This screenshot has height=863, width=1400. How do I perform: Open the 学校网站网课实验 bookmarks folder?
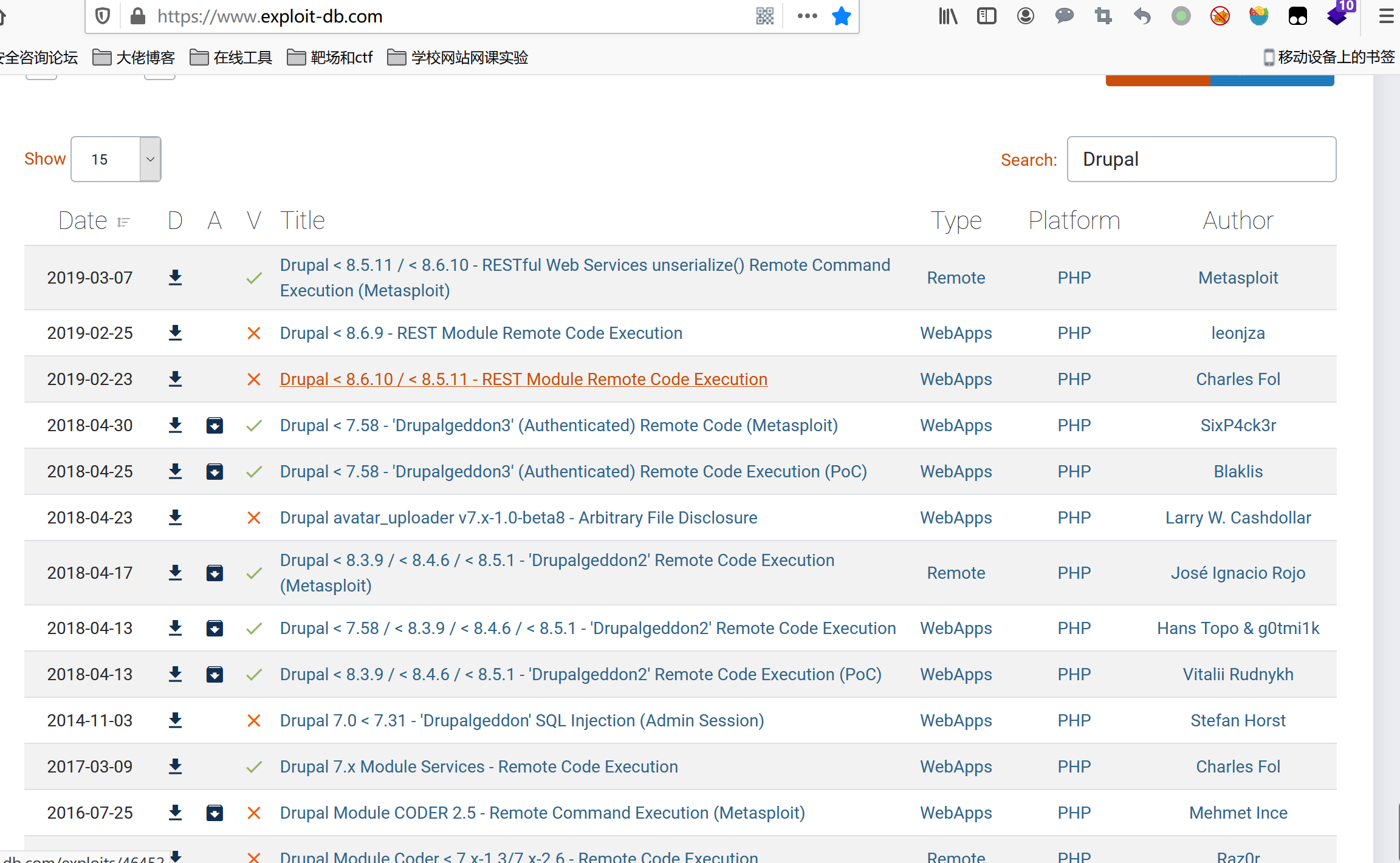[x=458, y=58]
